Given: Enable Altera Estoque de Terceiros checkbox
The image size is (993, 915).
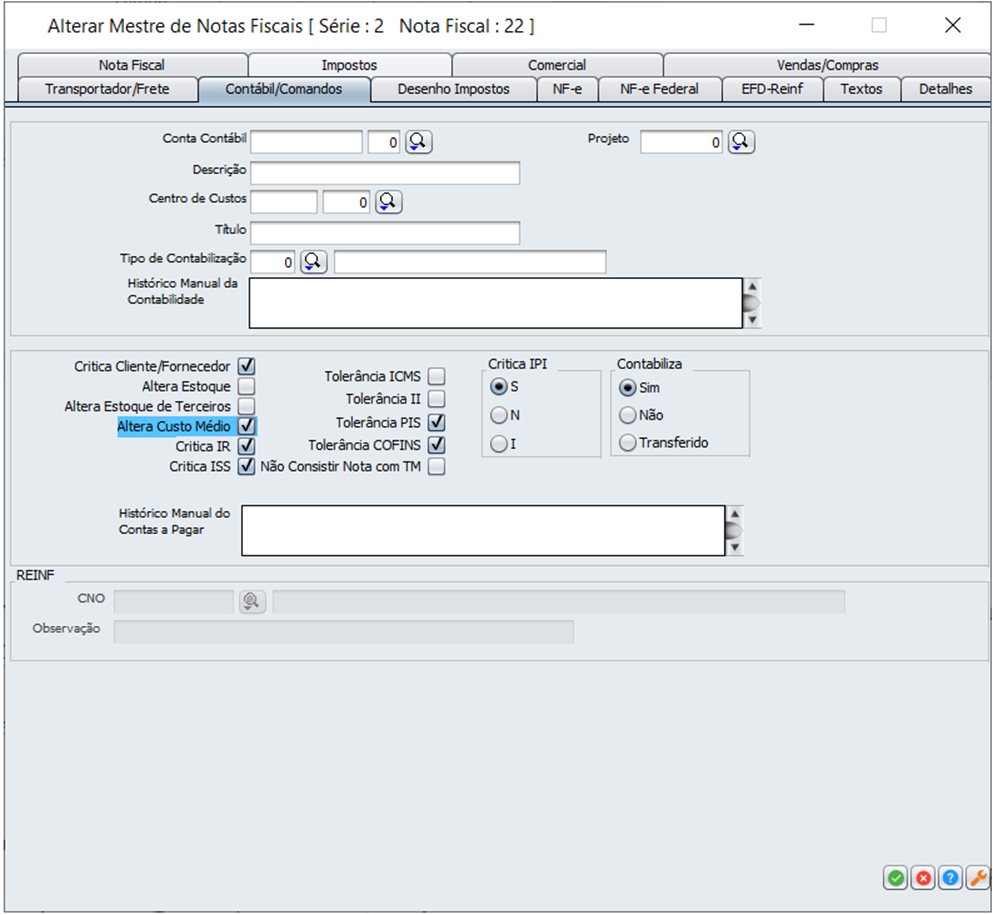Looking at the screenshot, I should point(246,406).
